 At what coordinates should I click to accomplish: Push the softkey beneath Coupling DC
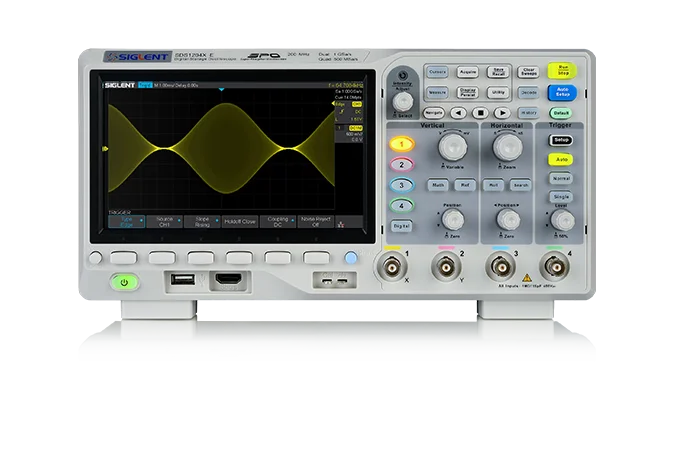278,258
